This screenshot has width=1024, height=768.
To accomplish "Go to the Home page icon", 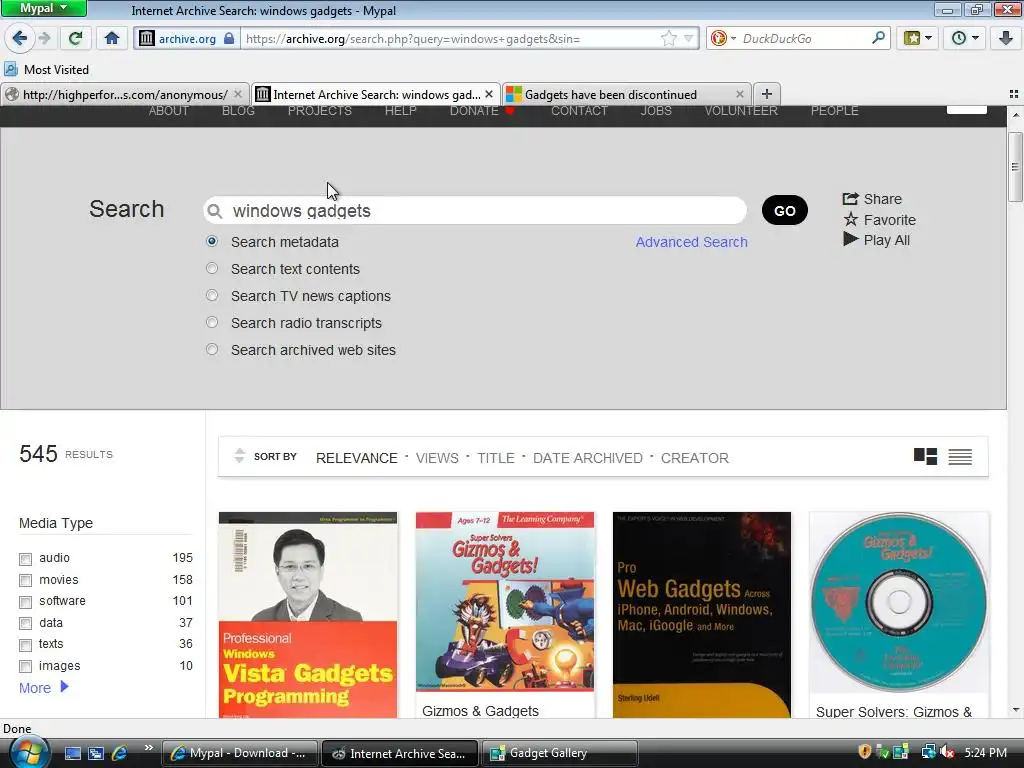I will (112, 39).
